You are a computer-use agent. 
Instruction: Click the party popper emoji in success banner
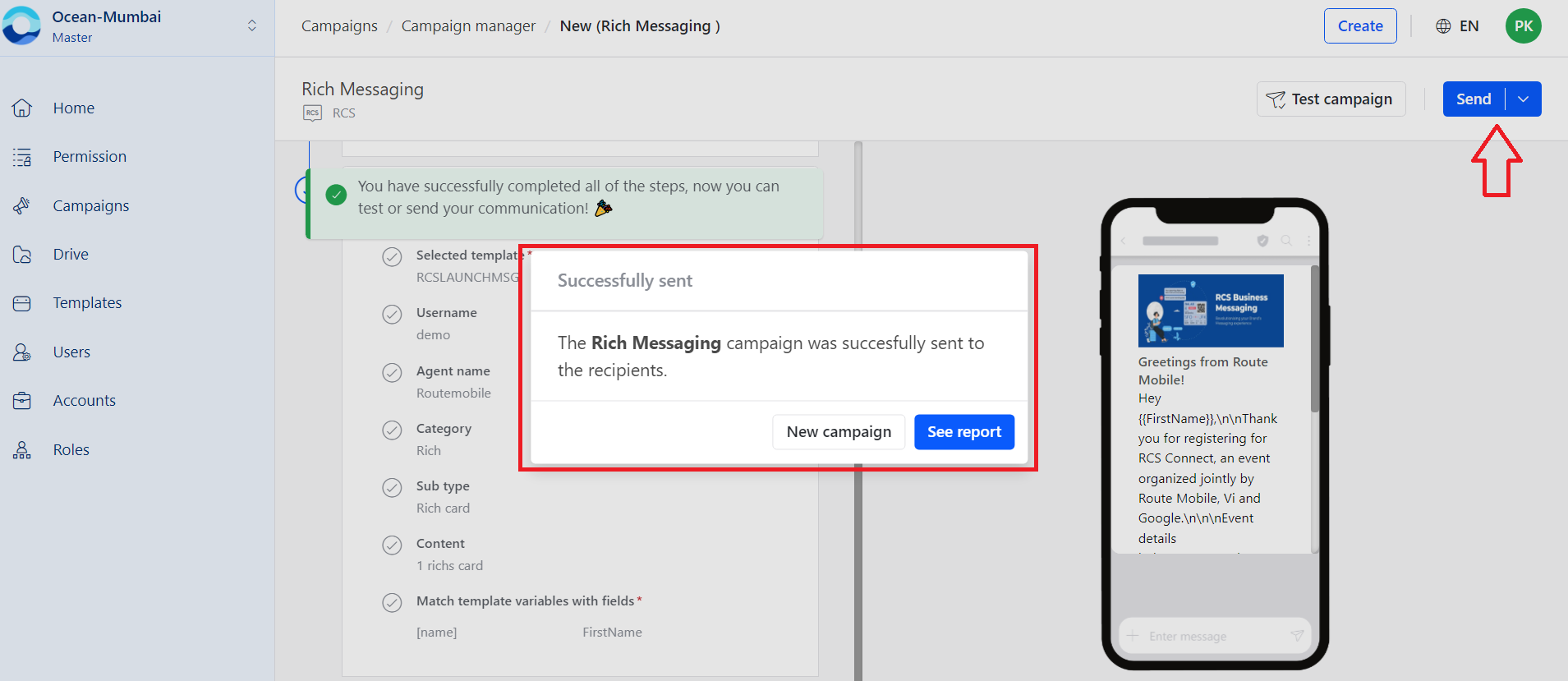pyautogui.click(x=604, y=208)
